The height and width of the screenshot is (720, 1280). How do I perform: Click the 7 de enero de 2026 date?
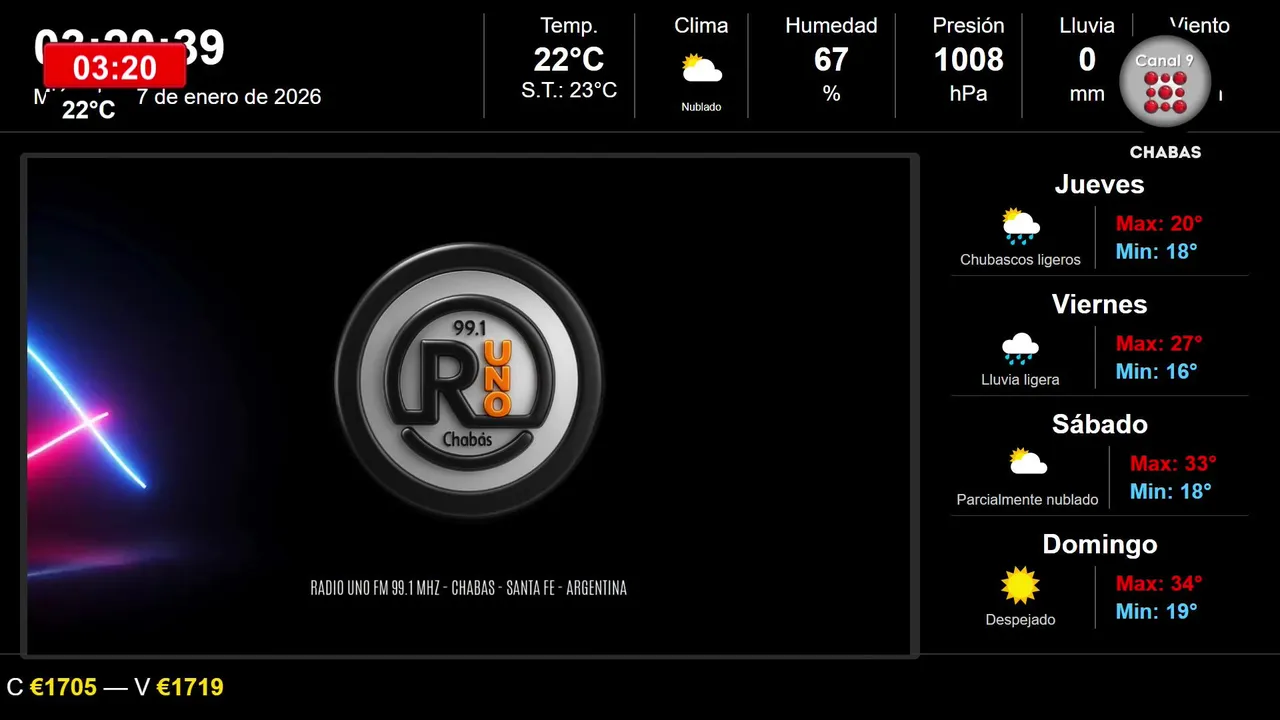coord(229,97)
